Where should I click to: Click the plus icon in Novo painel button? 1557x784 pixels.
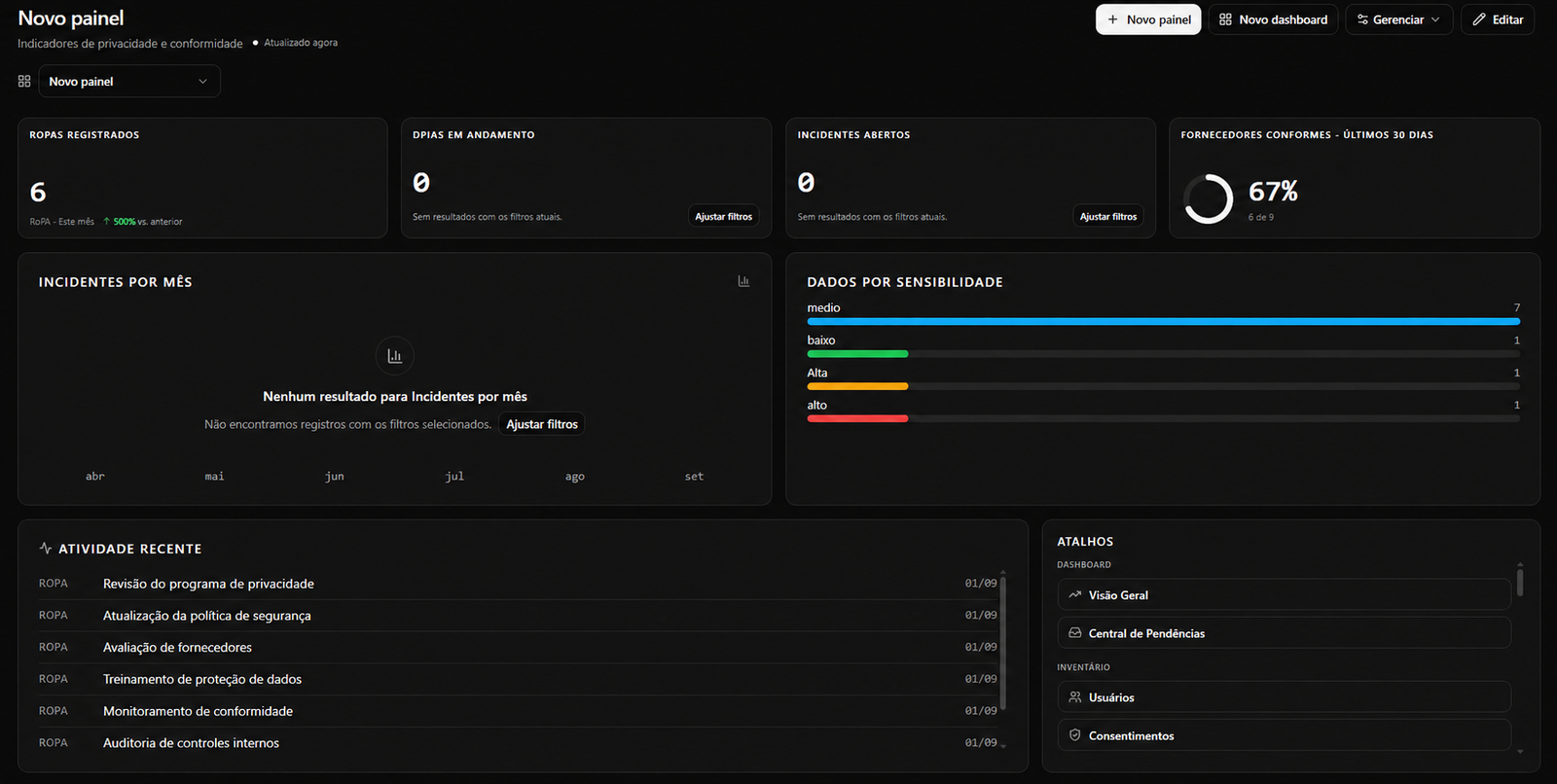1112,19
